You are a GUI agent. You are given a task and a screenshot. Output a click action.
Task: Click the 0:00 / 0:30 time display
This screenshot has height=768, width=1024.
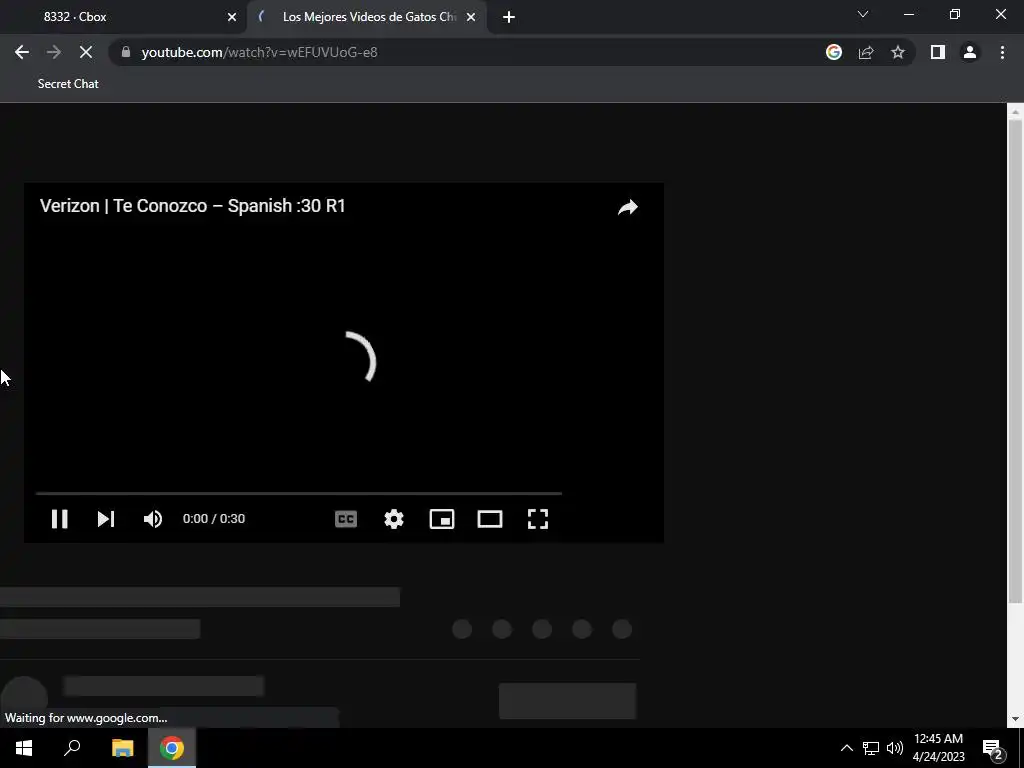pyautogui.click(x=214, y=519)
